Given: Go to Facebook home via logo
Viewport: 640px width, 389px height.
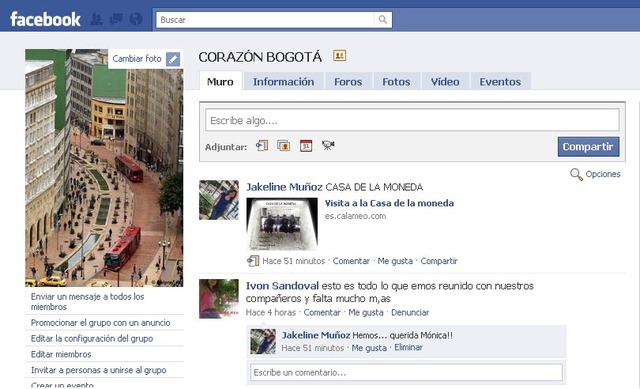Looking at the screenshot, I should point(45,19).
